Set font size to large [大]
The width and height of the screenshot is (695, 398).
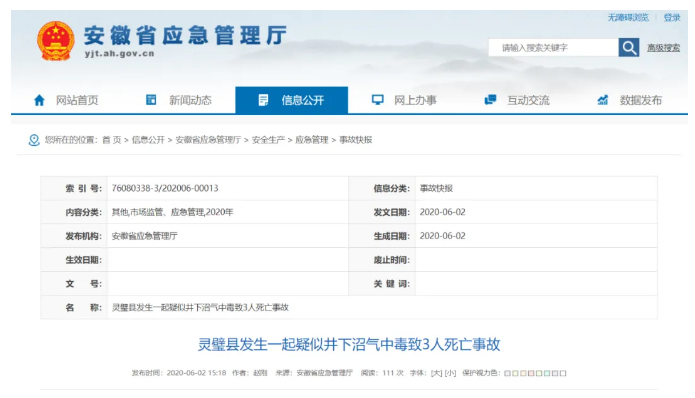coord(437,373)
